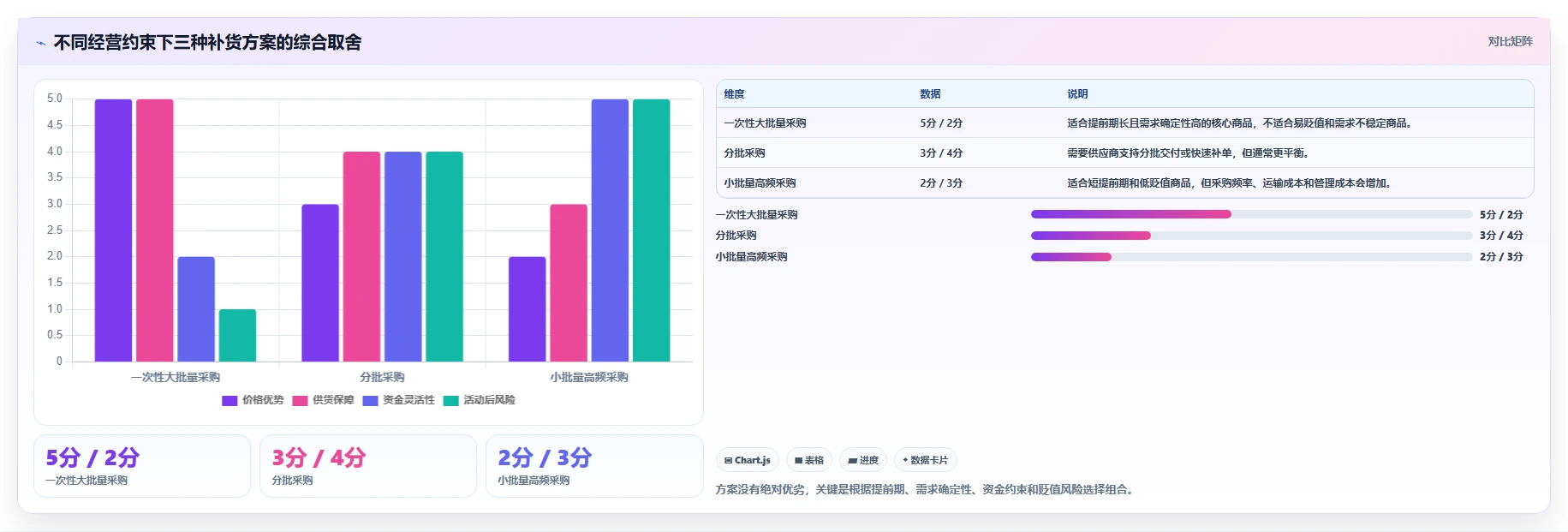Viewport: 1568px width, 532px height.
Task: Click the 小批量高频采购 progress bar
Action: click(x=1251, y=257)
